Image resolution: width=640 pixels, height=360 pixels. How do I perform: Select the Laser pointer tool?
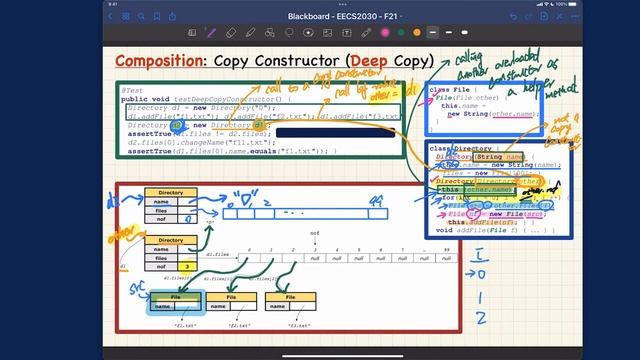click(x=366, y=33)
